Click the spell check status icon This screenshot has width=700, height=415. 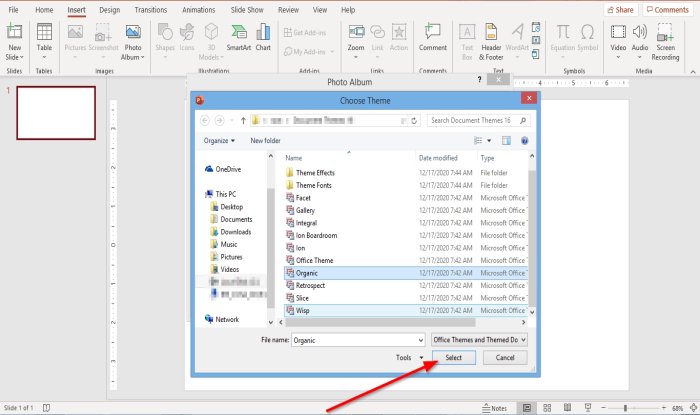coord(46,408)
